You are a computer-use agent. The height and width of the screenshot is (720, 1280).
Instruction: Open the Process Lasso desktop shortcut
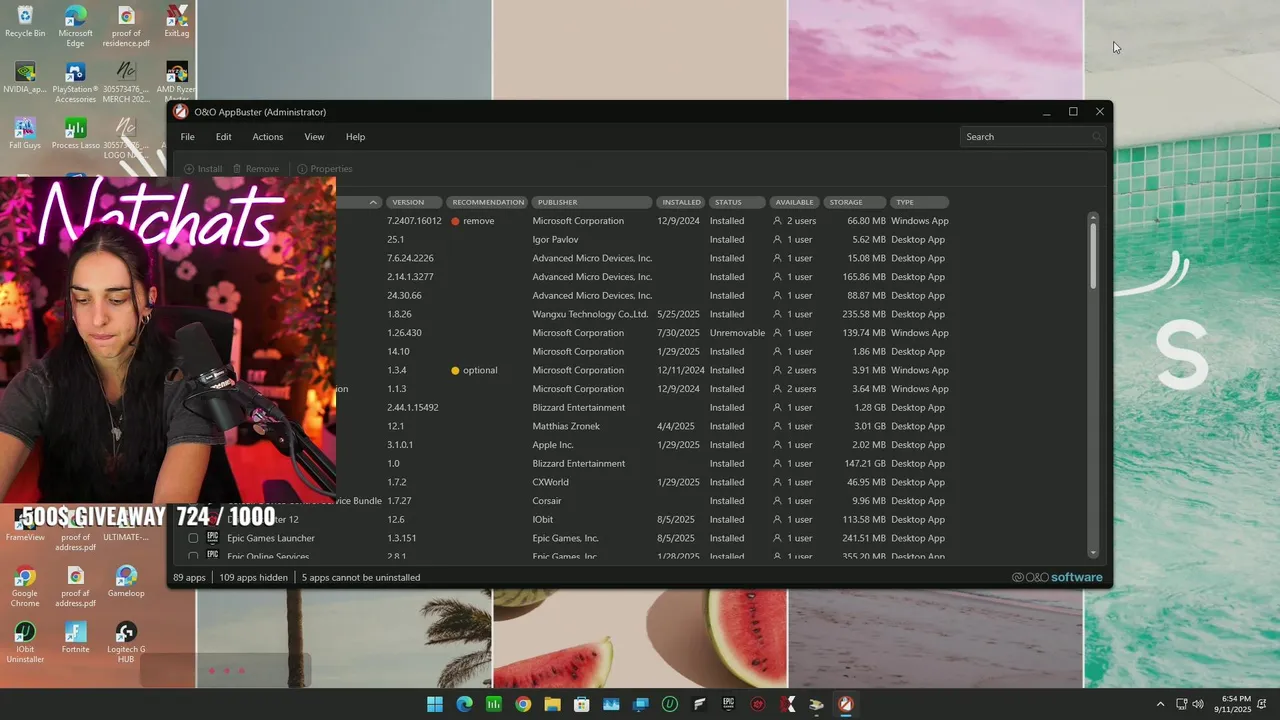(x=75, y=134)
